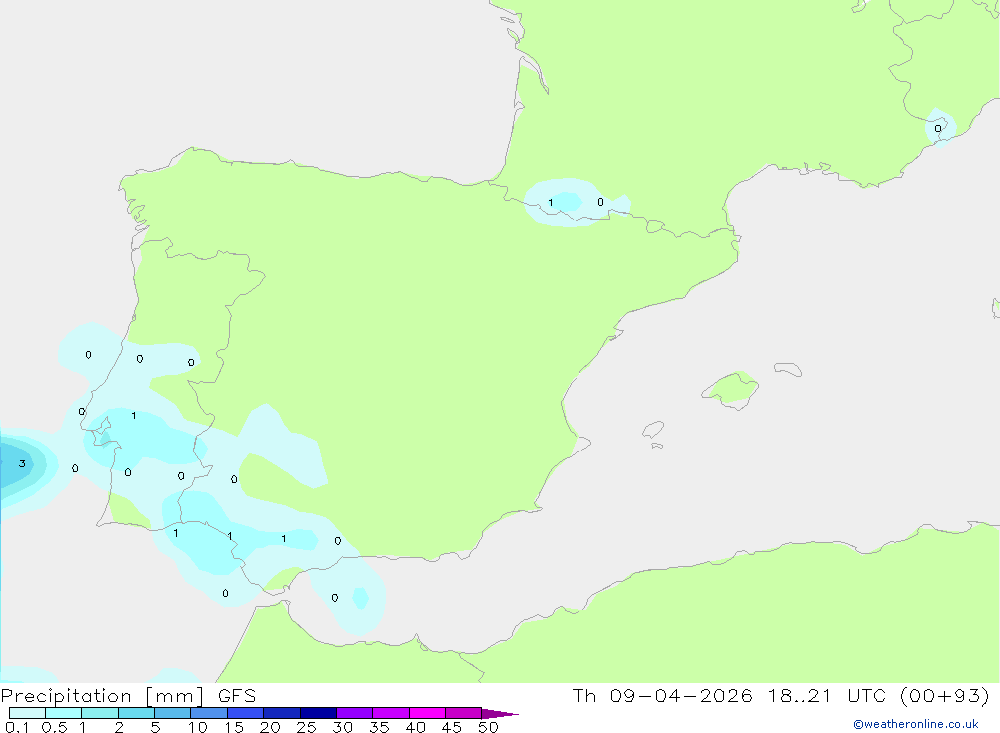
Task: Click the '(00+93)' forecast offset text
Action: tap(945, 695)
